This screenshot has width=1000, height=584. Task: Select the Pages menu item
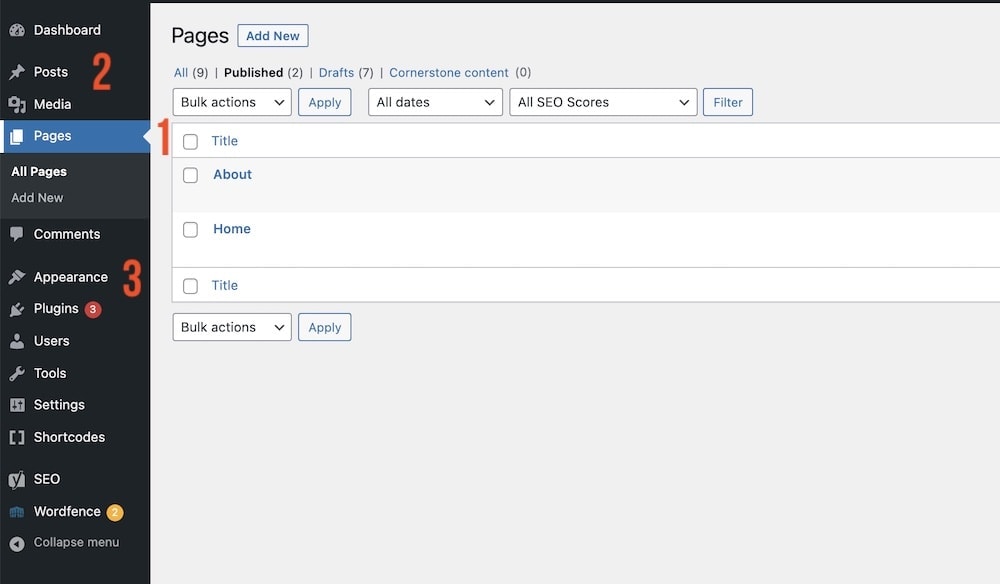[x=75, y=136]
